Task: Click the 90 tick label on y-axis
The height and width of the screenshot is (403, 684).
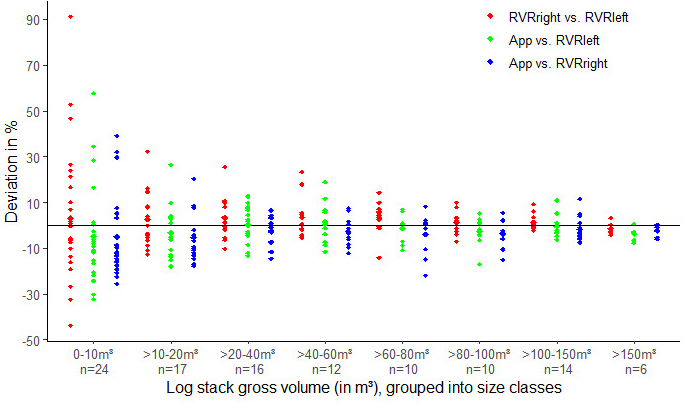Action: pyautogui.click(x=32, y=20)
